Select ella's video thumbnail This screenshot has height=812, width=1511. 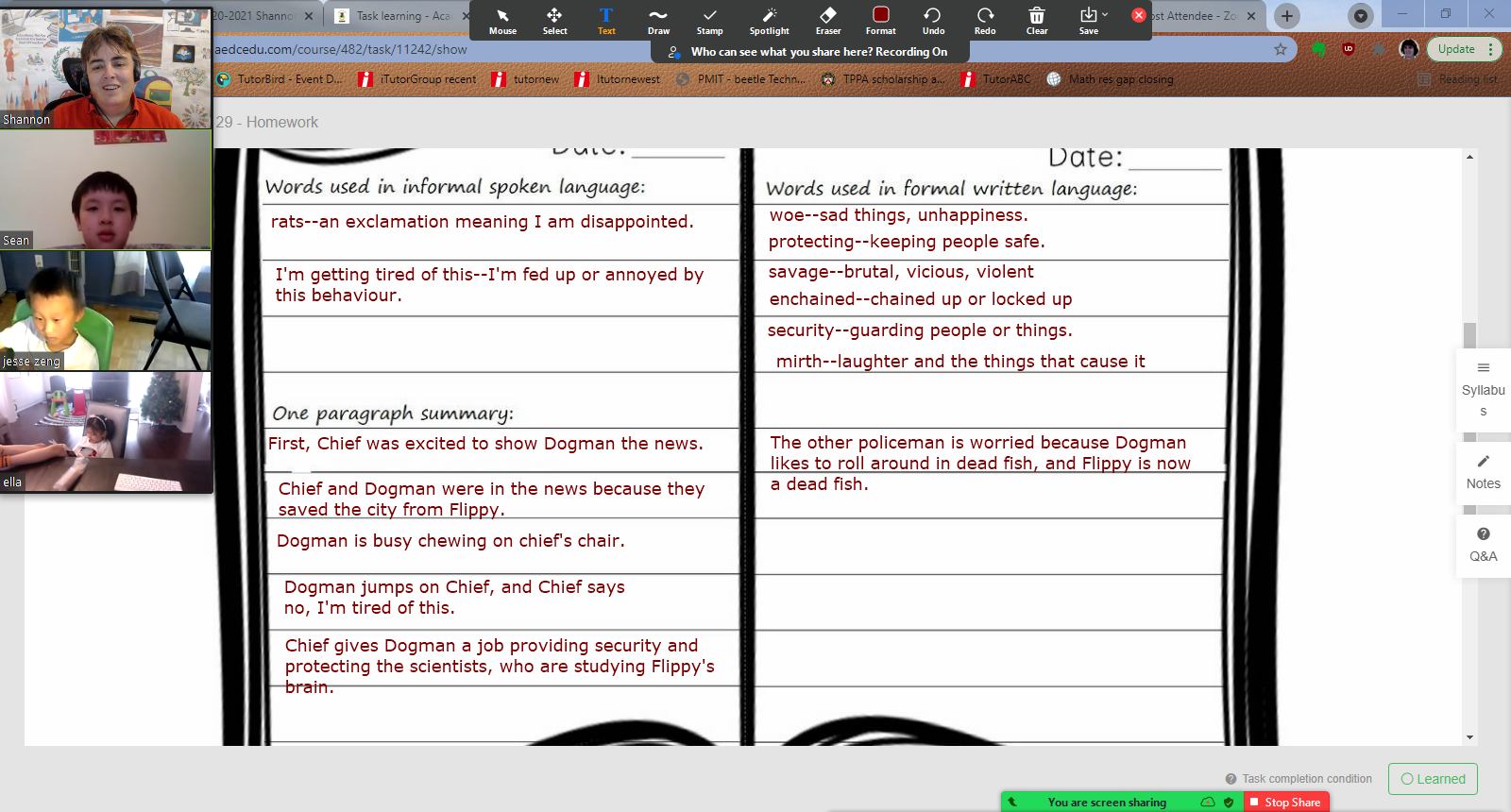pyautogui.click(x=106, y=431)
